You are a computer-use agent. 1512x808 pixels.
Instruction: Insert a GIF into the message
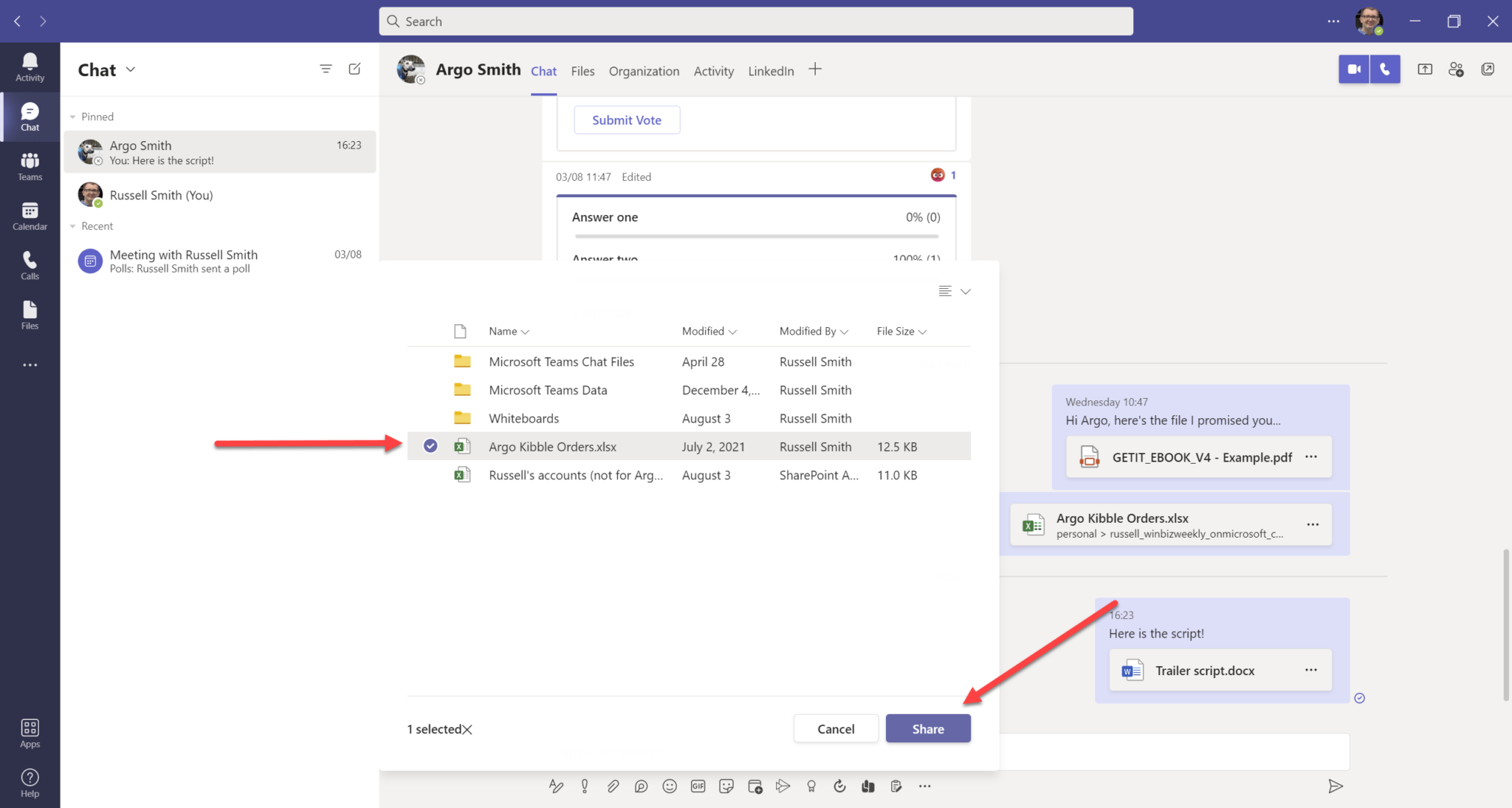tap(698, 787)
